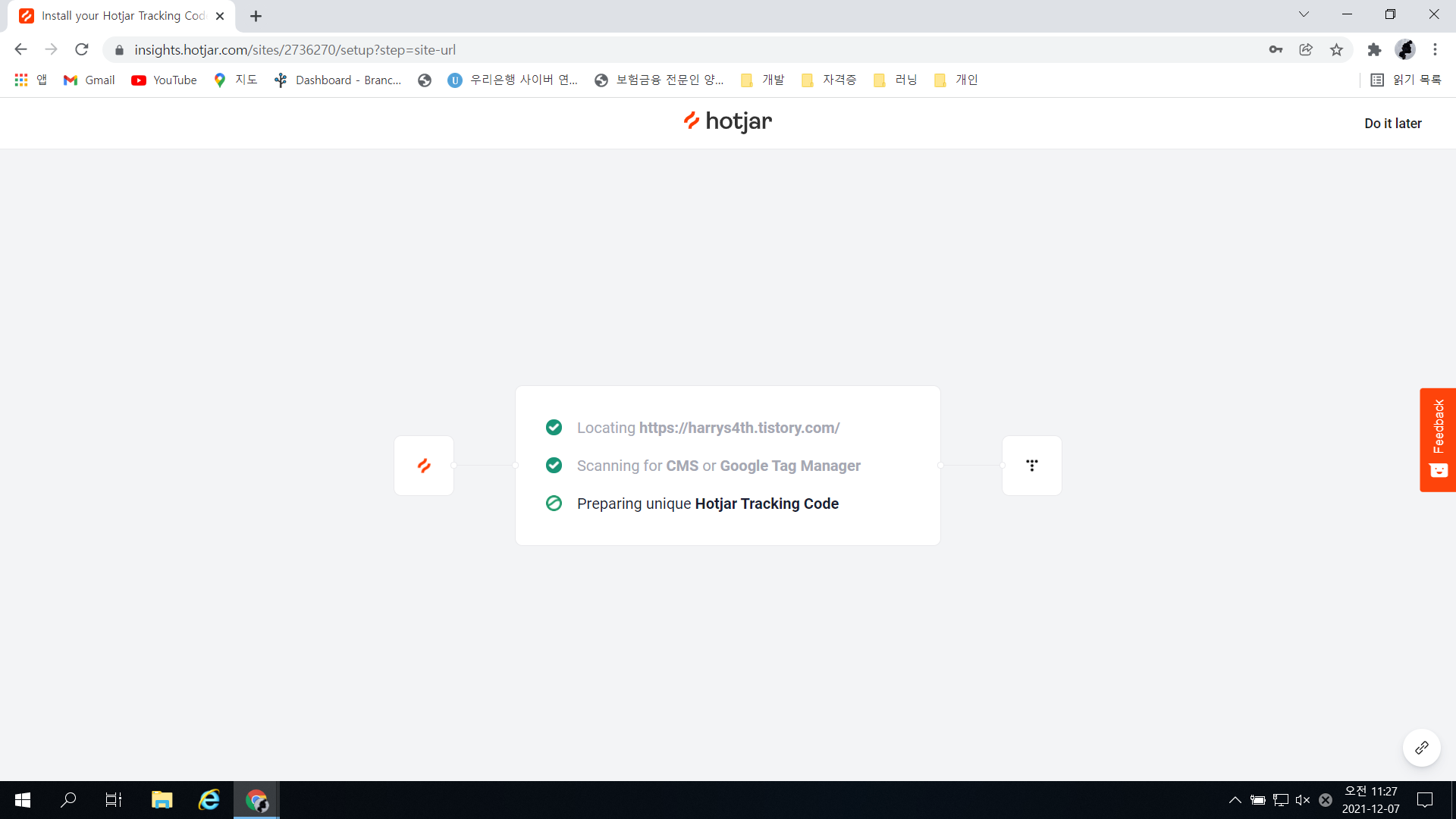Show hidden system tray icons

(x=1235, y=800)
